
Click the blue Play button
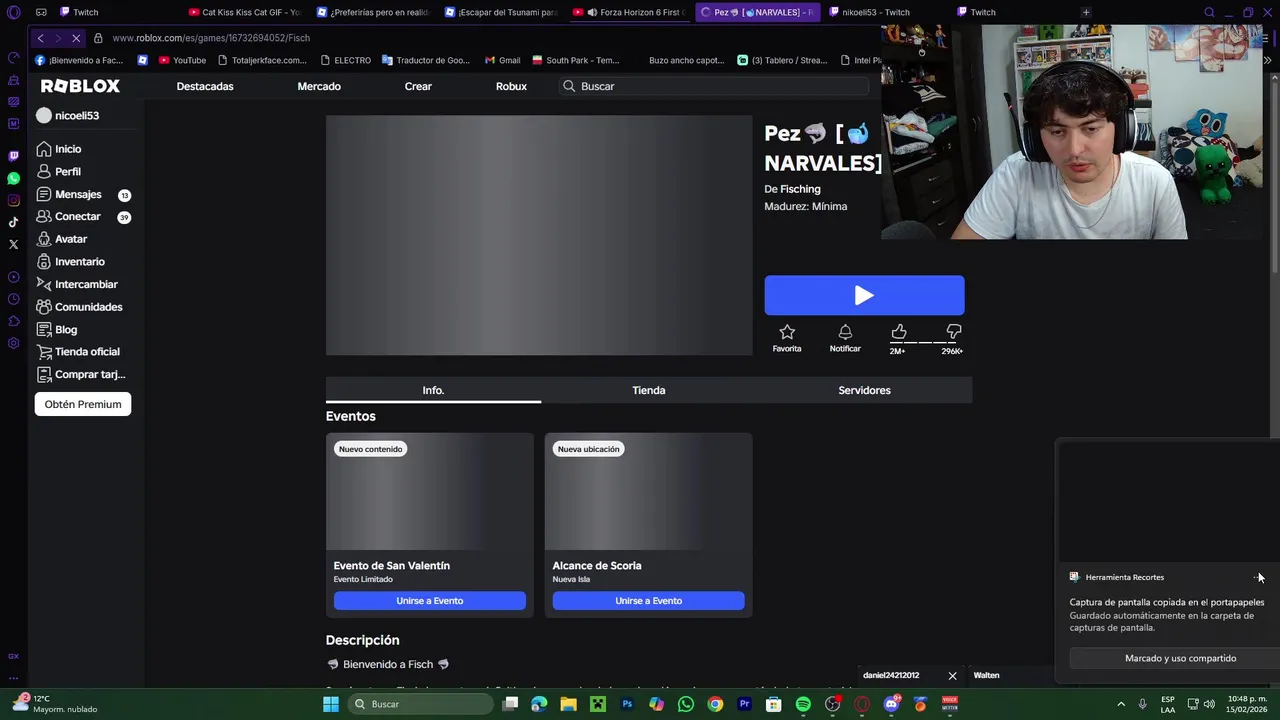[864, 295]
